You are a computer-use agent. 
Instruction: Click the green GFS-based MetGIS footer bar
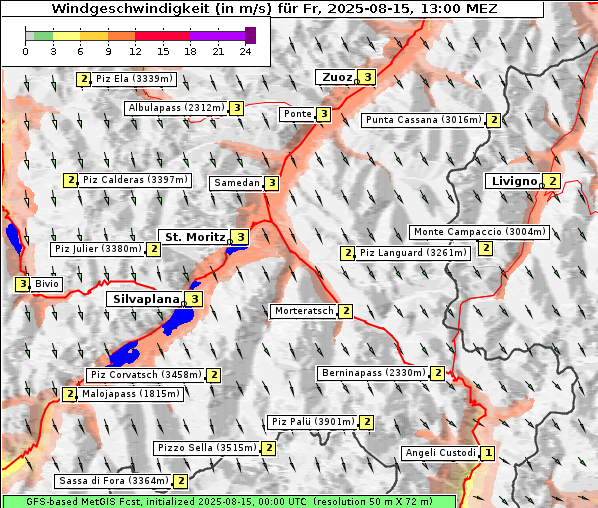[x=229, y=502]
